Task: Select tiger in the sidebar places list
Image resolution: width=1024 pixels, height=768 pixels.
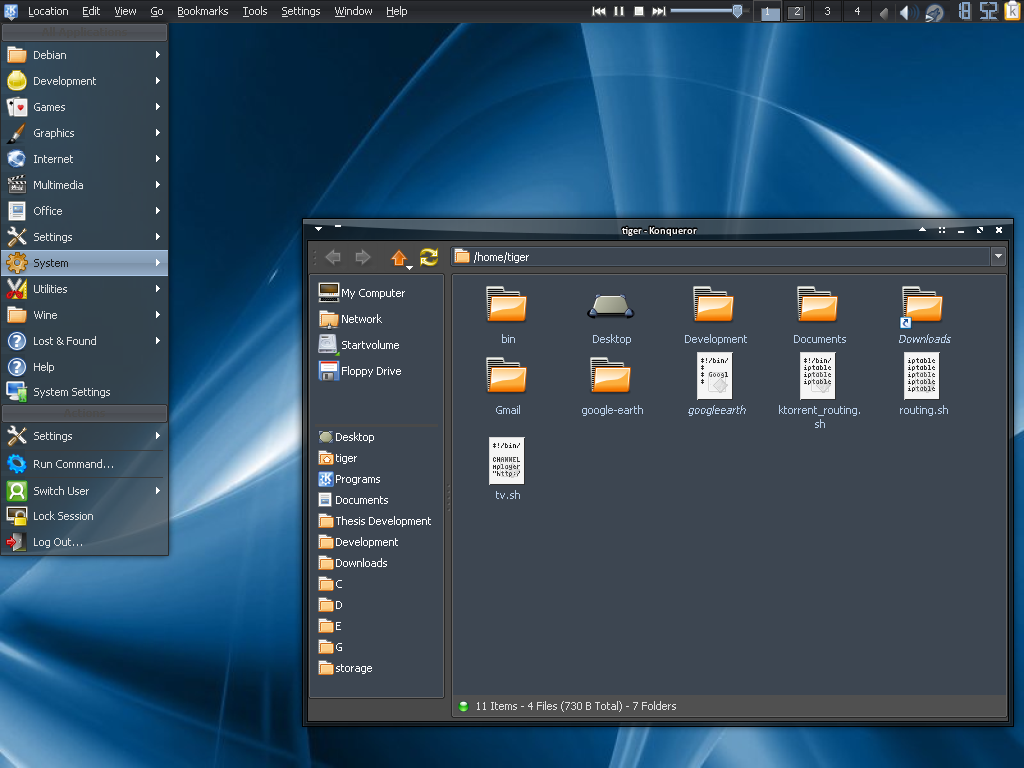Action: (338, 458)
